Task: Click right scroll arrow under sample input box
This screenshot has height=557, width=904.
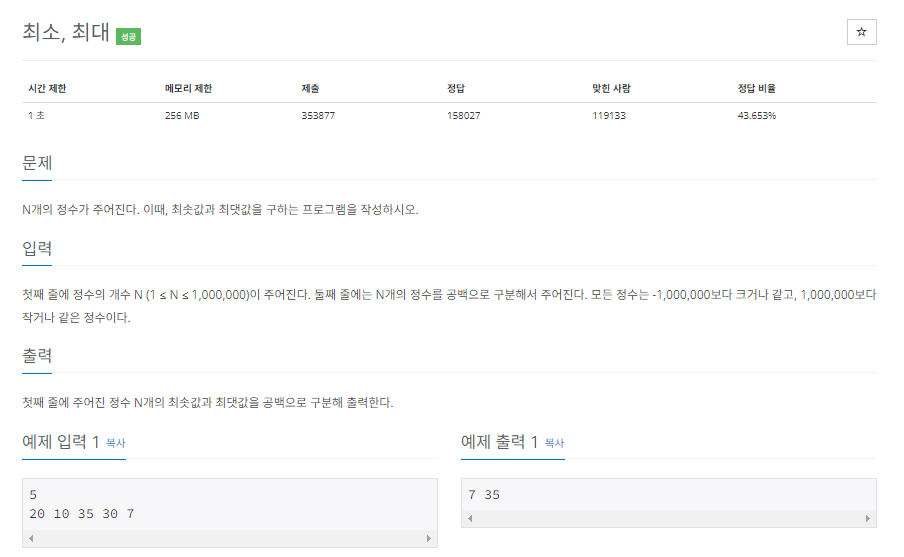Action: click(x=428, y=539)
